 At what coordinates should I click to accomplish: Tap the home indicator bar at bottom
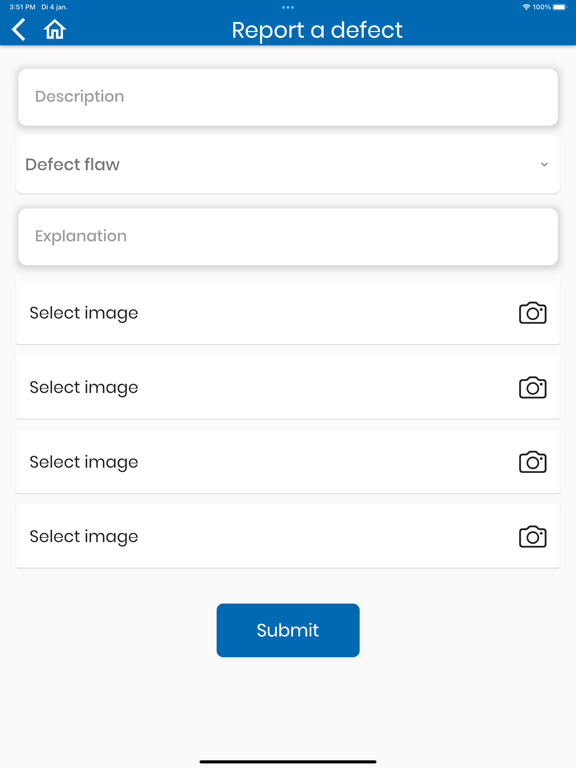[x=288, y=762]
